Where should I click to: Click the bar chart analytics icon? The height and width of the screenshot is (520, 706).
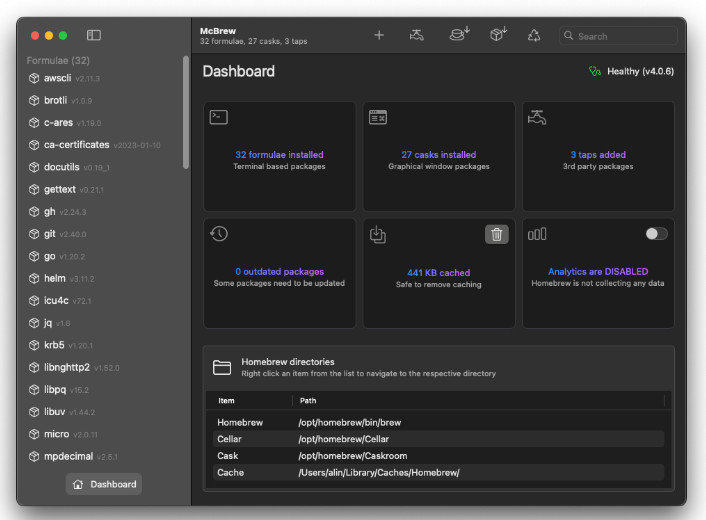pyautogui.click(x=537, y=234)
